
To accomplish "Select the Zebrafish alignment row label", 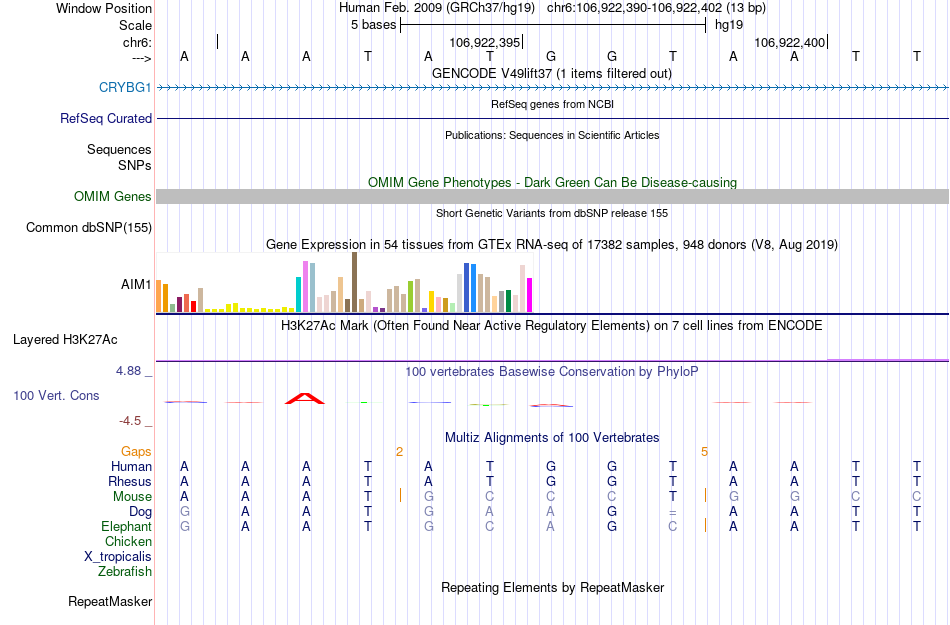I will (x=125, y=571).
